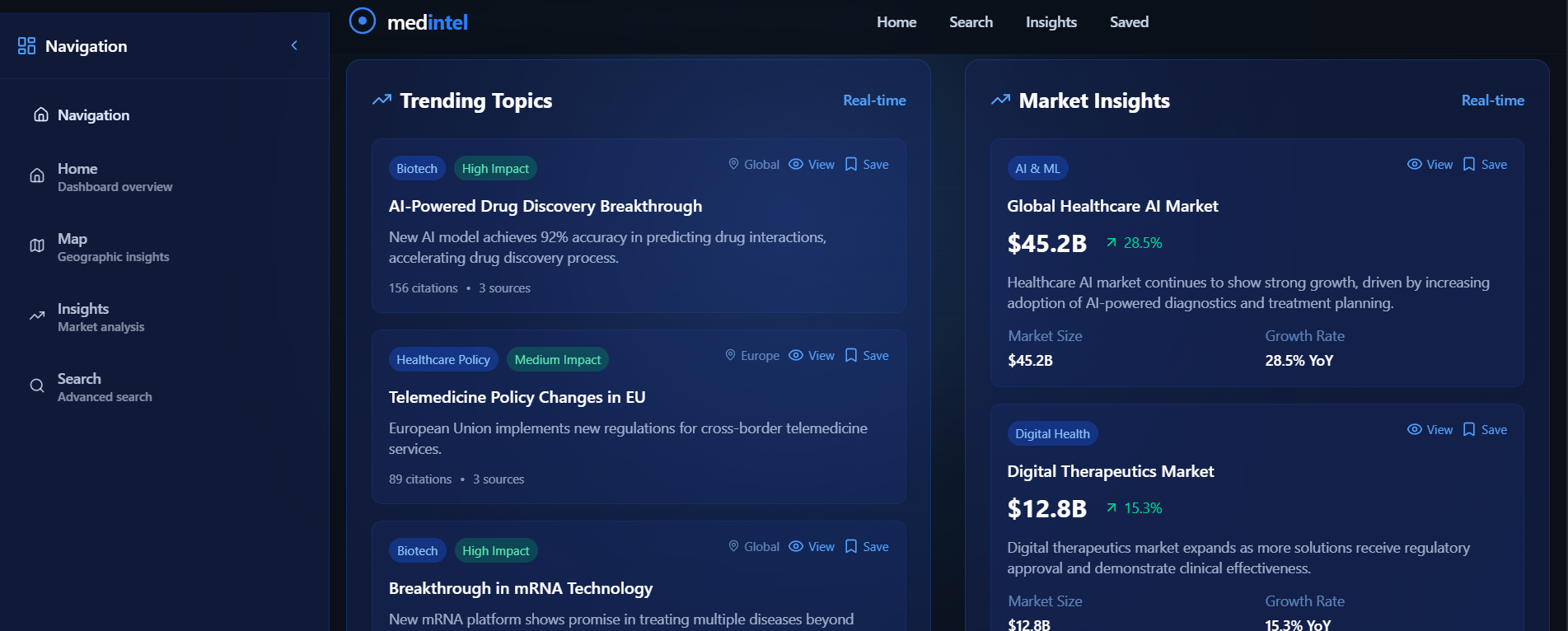Open the AI-Powered Drug Discovery Breakthrough title
This screenshot has width=1568, height=631.
click(x=545, y=206)
